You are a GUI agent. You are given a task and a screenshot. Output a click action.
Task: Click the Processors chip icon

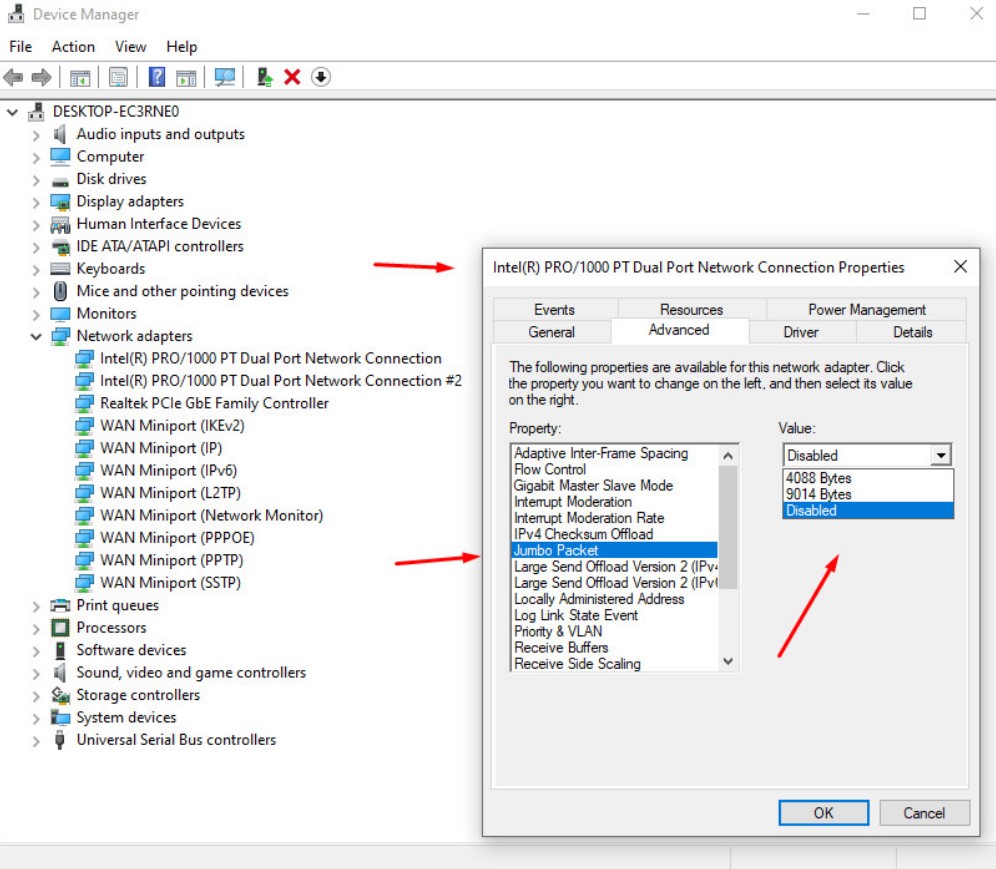point(60,628)
